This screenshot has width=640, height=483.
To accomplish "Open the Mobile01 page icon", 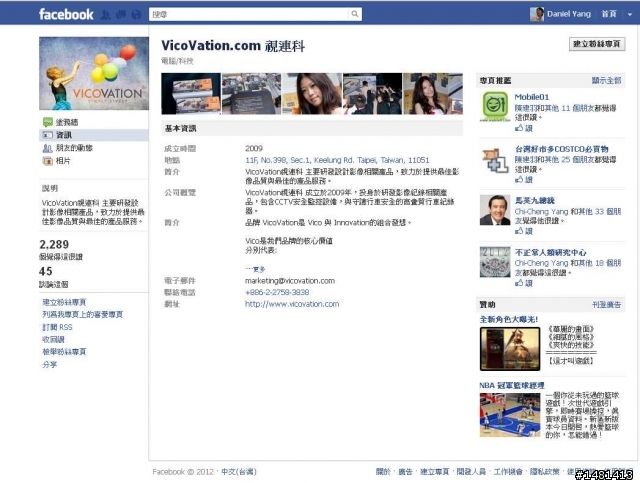I will coord(495,106).
